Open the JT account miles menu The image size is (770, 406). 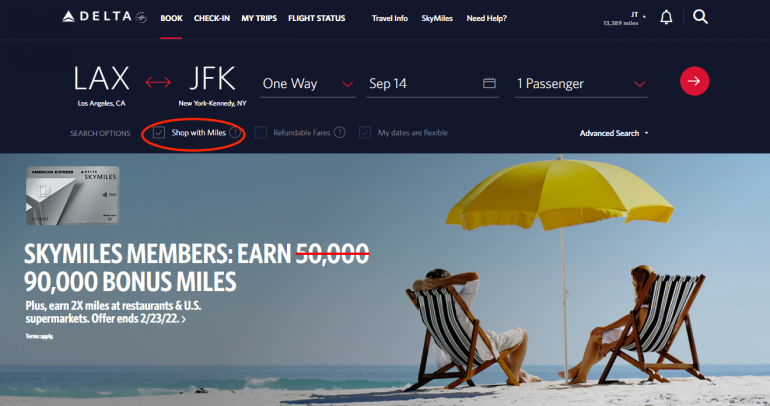624,18
